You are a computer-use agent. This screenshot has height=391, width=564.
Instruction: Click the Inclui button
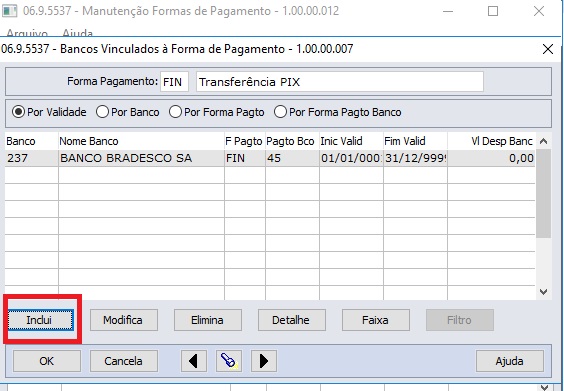click(x=40, y=320)
